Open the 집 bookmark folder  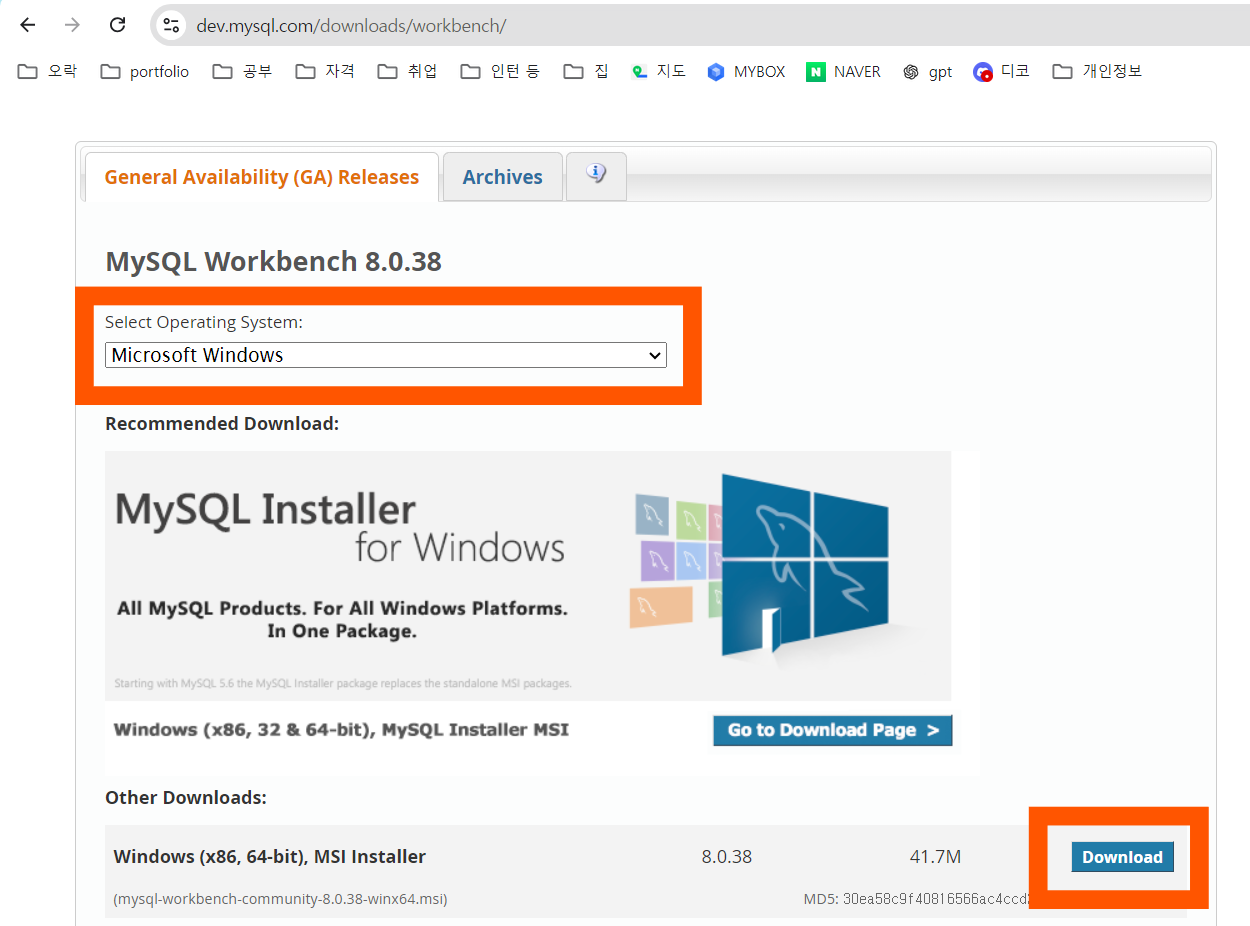586,72
